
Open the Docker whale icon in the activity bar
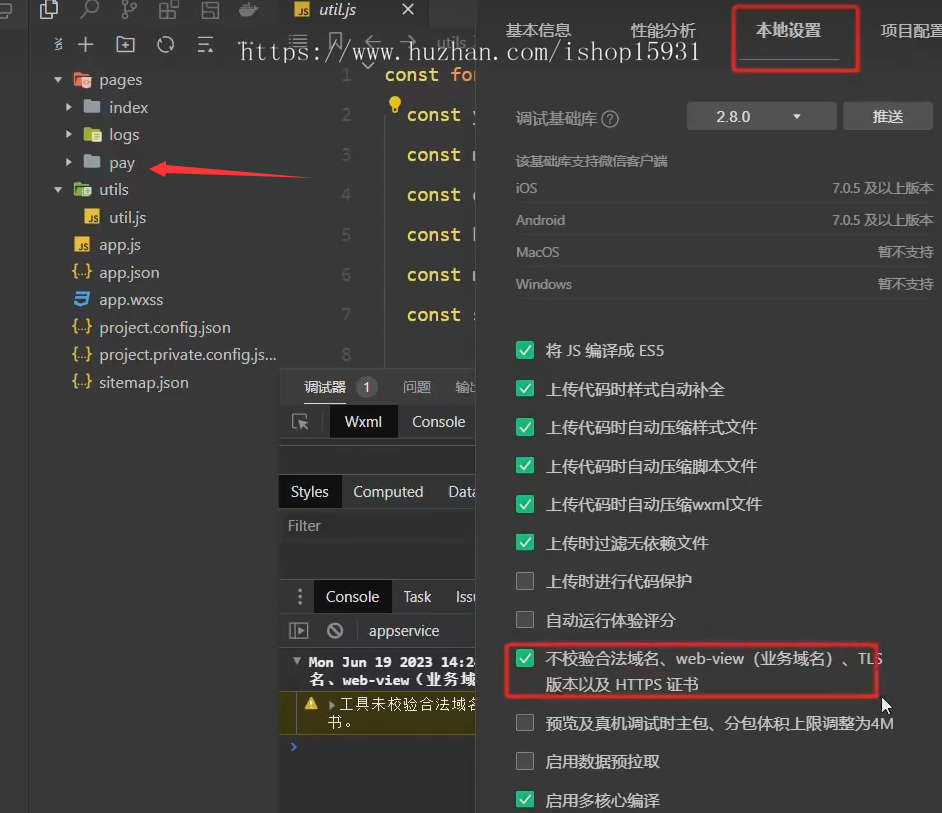tap(248, 9)
